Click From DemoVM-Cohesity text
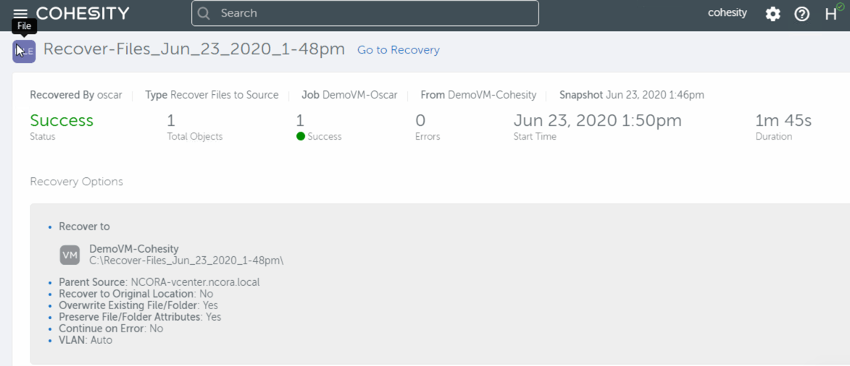Screen dimensions: 850x366 coord(479,95)
